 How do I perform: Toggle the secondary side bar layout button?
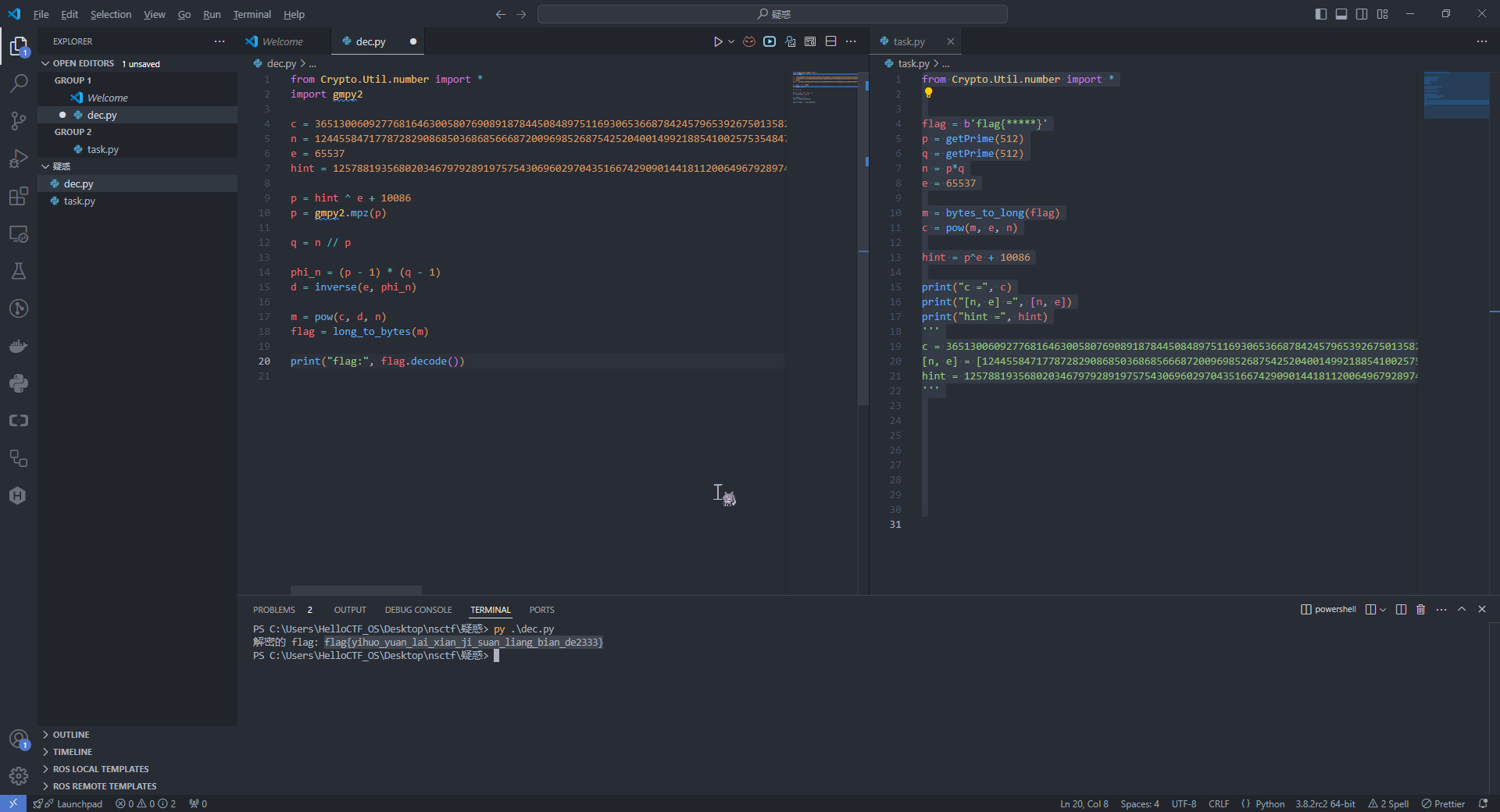(1362, 14)
